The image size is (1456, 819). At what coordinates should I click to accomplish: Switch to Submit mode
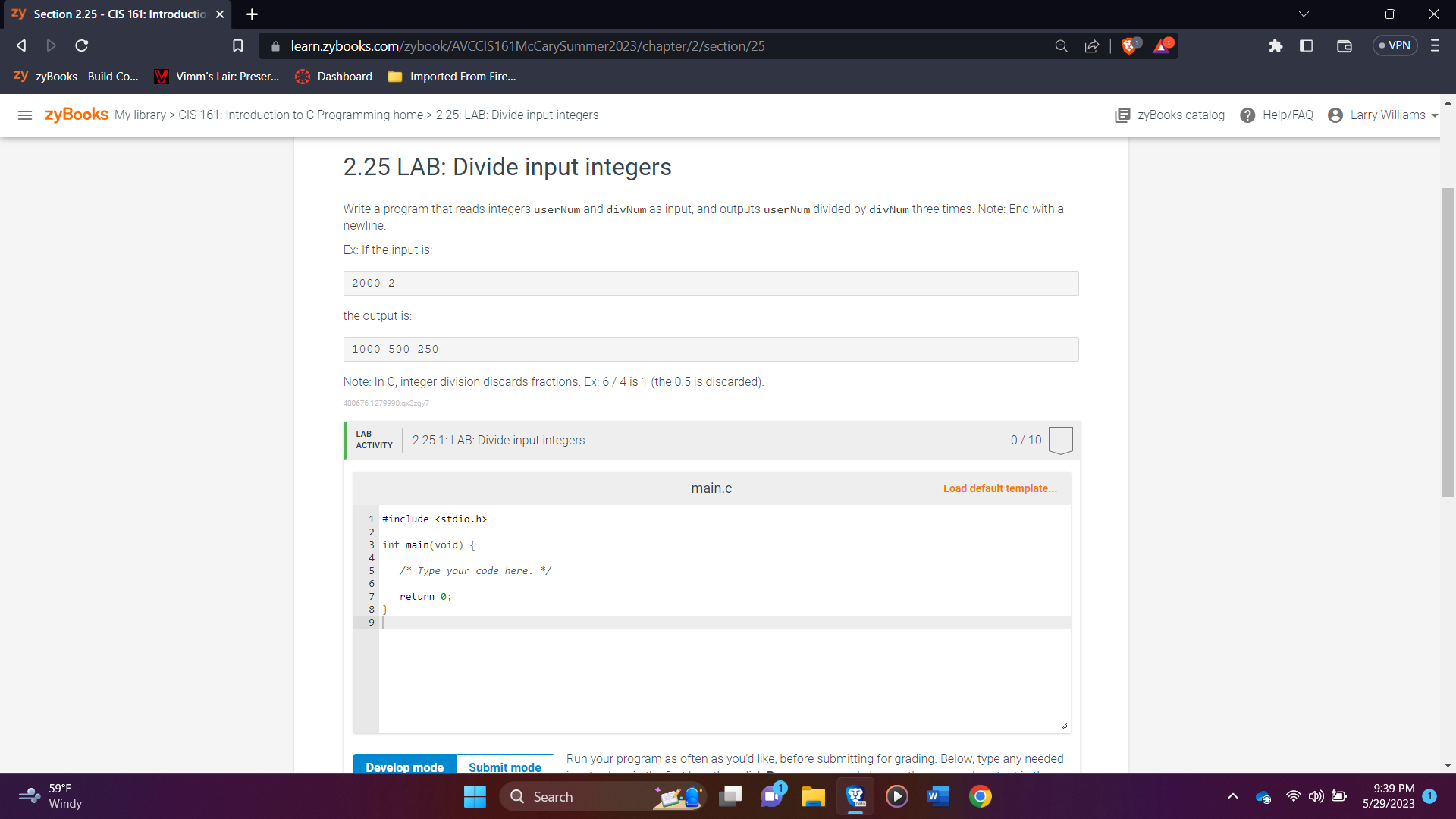coord(504,767)
